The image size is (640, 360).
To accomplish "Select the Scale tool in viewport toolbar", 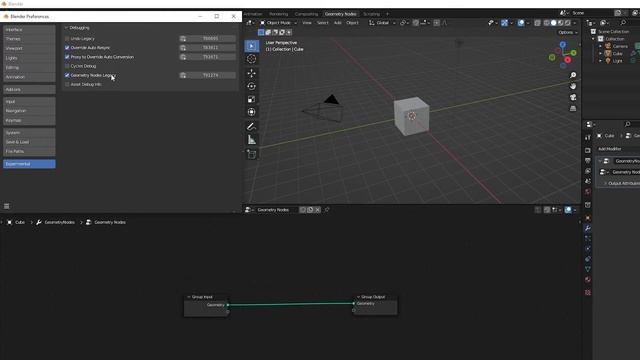I will 251,99.
